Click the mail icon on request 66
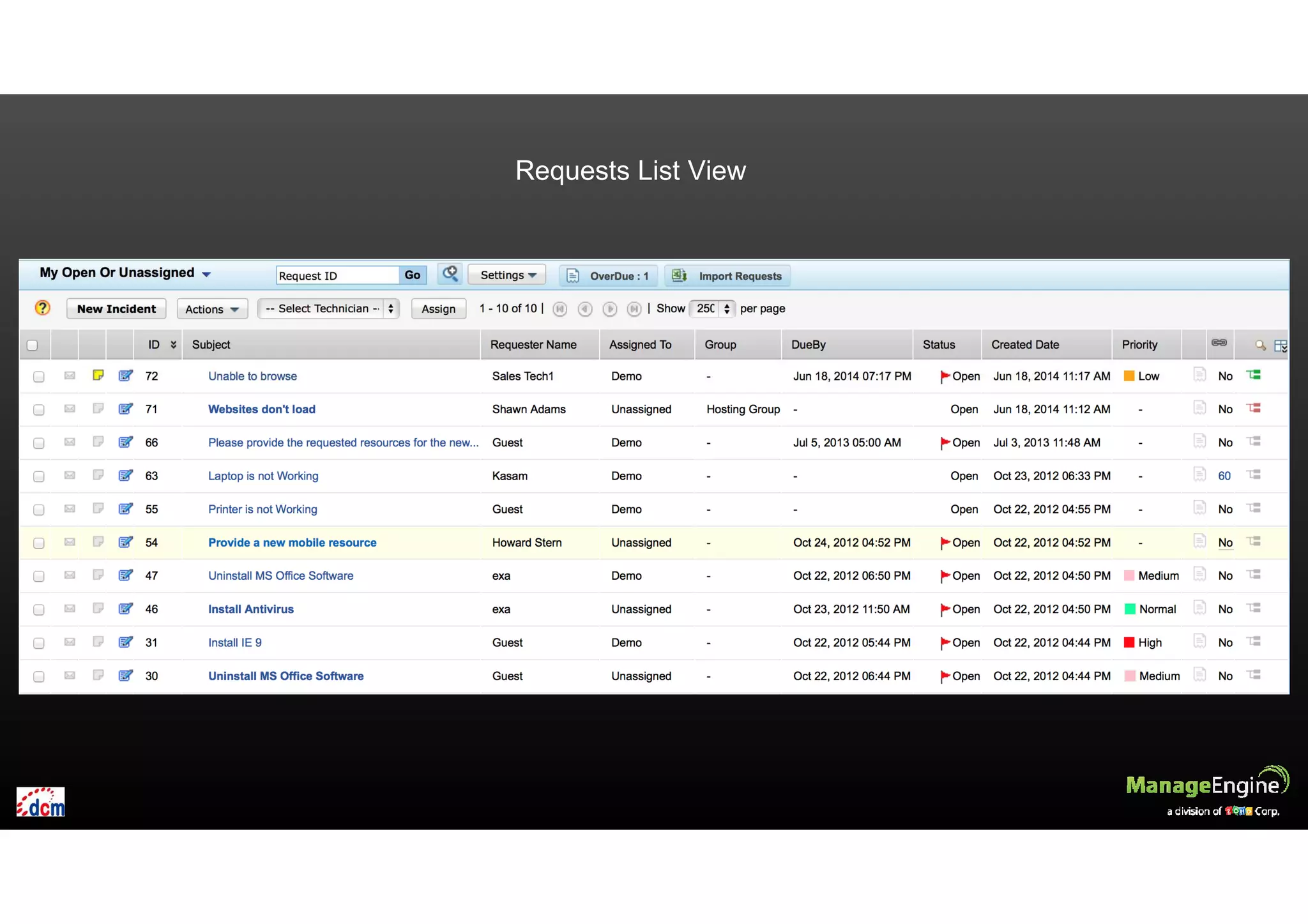The width and height of the screenshot is (1308, 924). tap(70, 442)
